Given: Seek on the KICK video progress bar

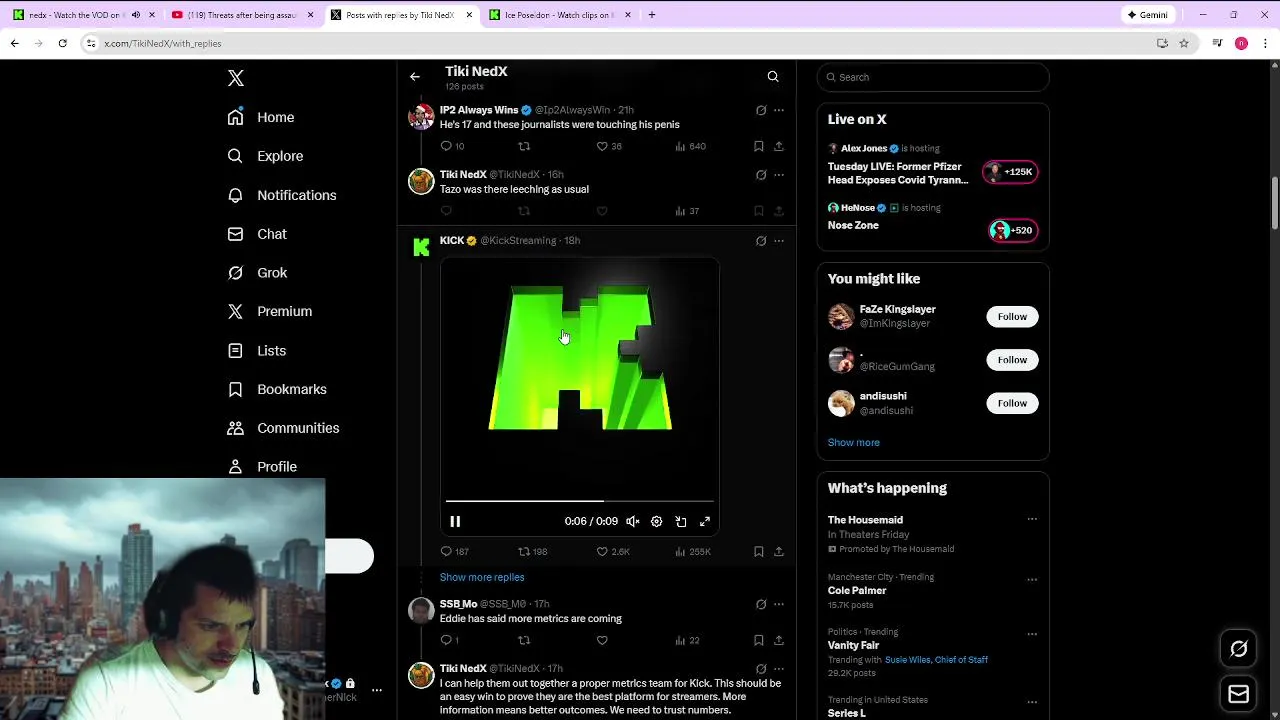Looking at the screenshot, I should (x=580, y=500).
